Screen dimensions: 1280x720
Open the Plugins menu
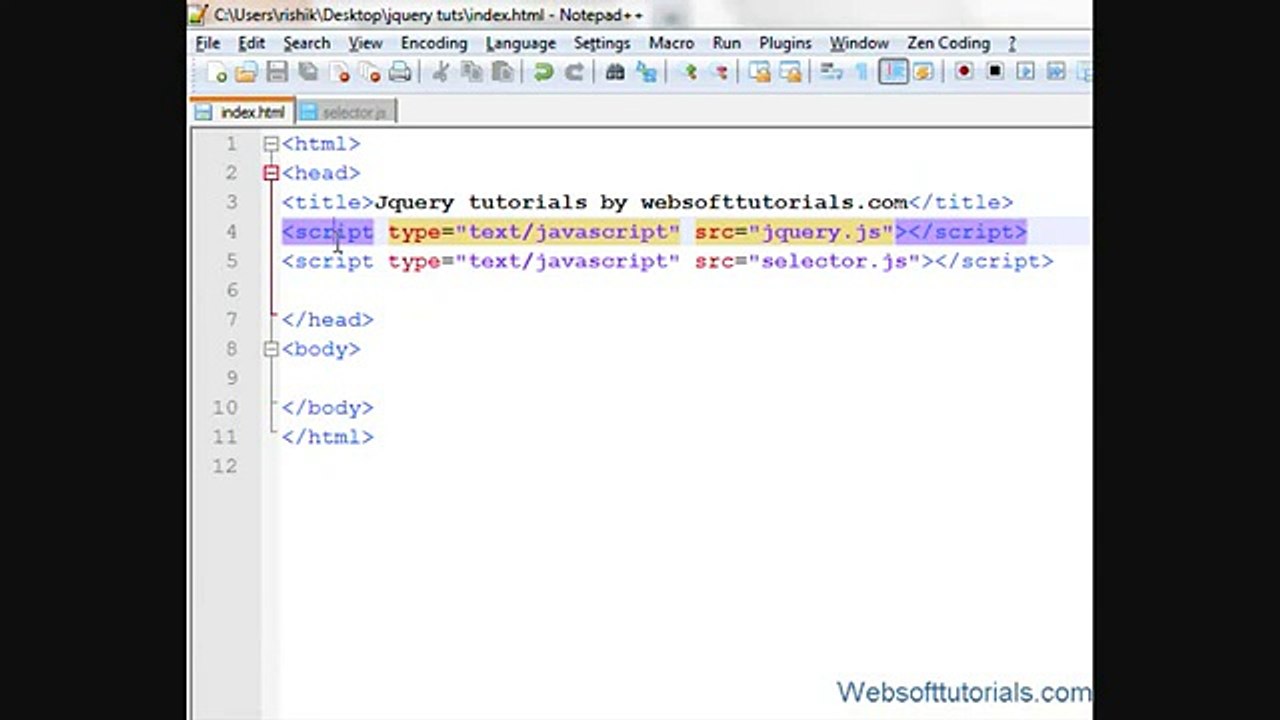pyautogui.click(x=785, y=43)
